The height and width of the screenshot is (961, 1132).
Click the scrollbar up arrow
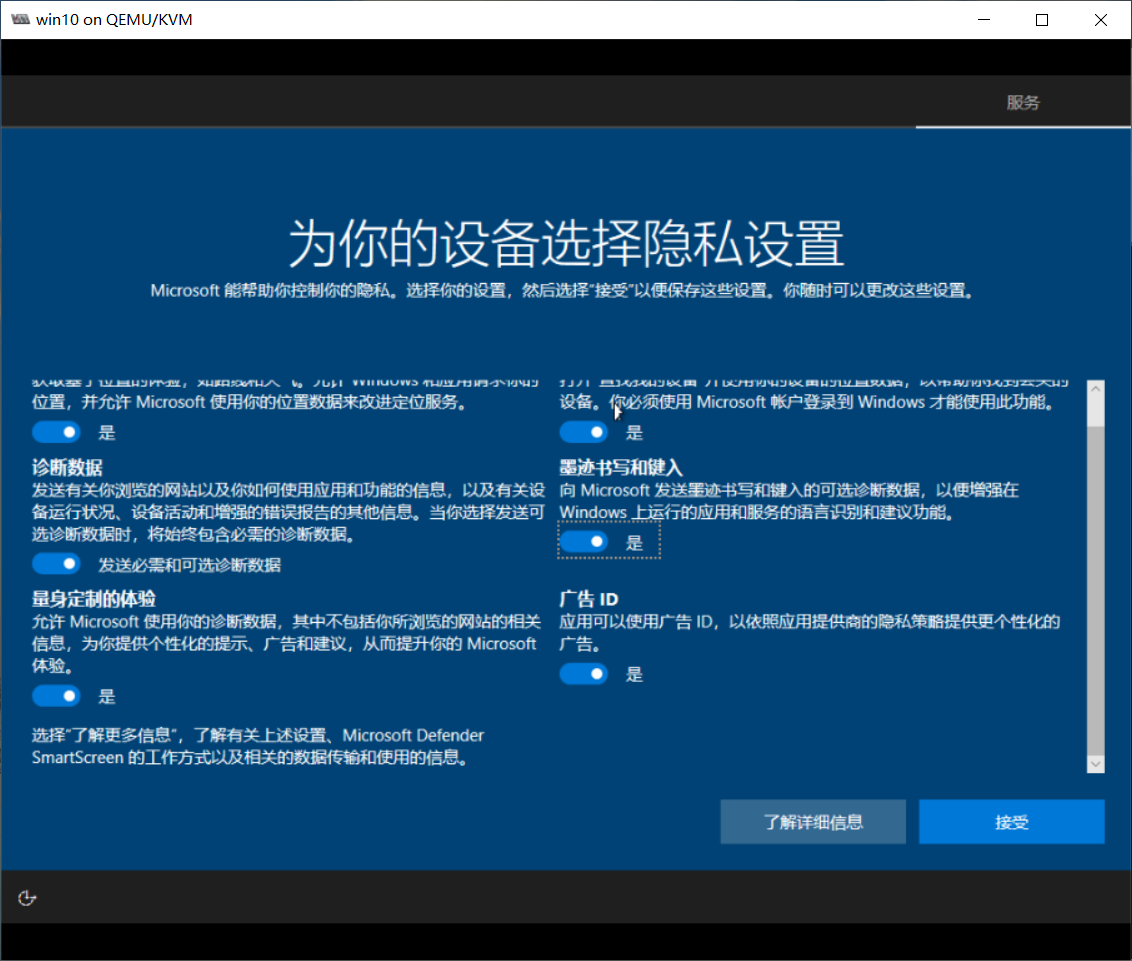1095,388
